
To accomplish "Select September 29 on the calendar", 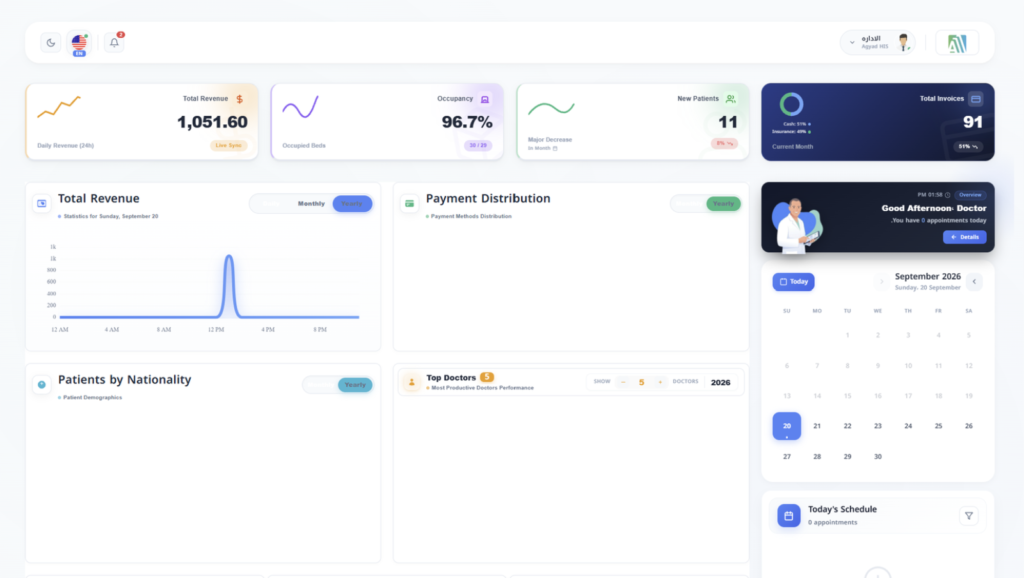I will click(847, 457).
